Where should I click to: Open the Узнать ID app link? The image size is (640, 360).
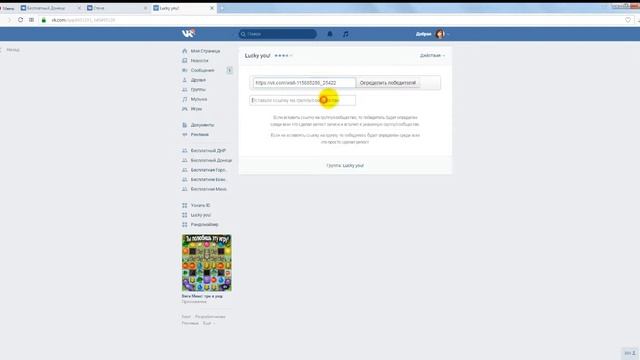click(x=200, y=205)
